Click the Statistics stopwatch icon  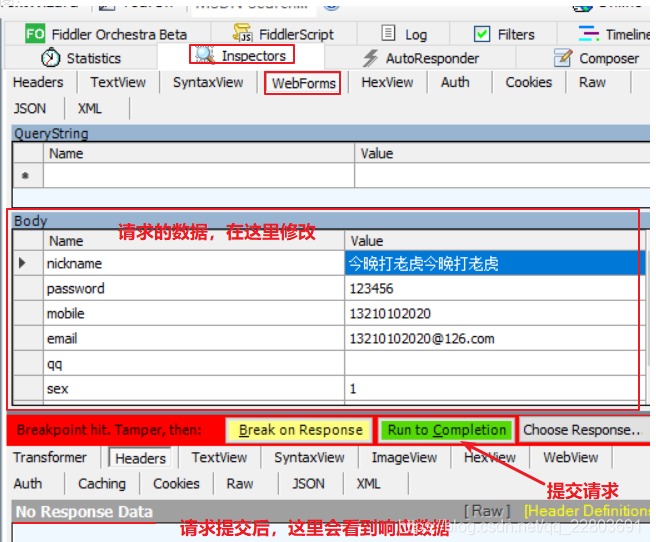(51, 58)
